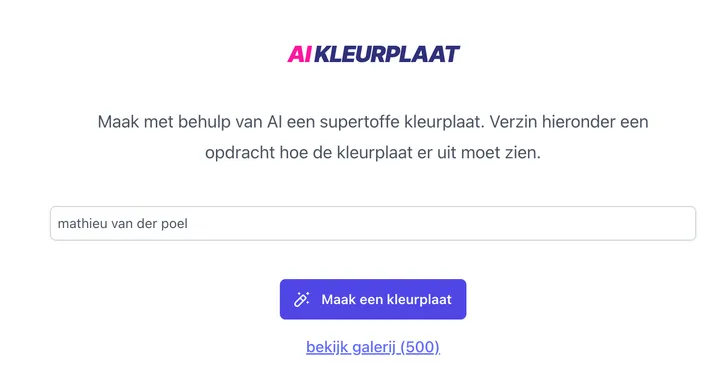Screen dimensions: 728x384
Task: Select the "Maak een kleurplaat" button label text
Action: pyautogui.click(x=386, y=299)
